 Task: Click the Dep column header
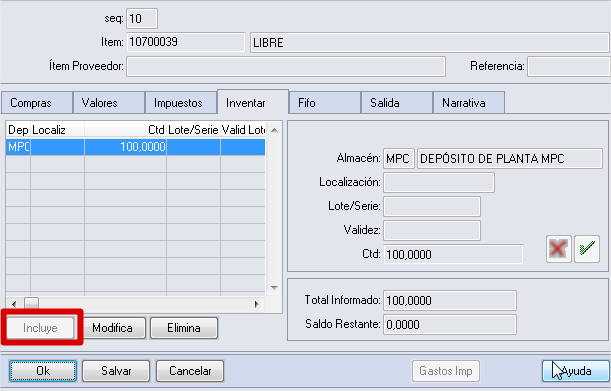(18, 130)
